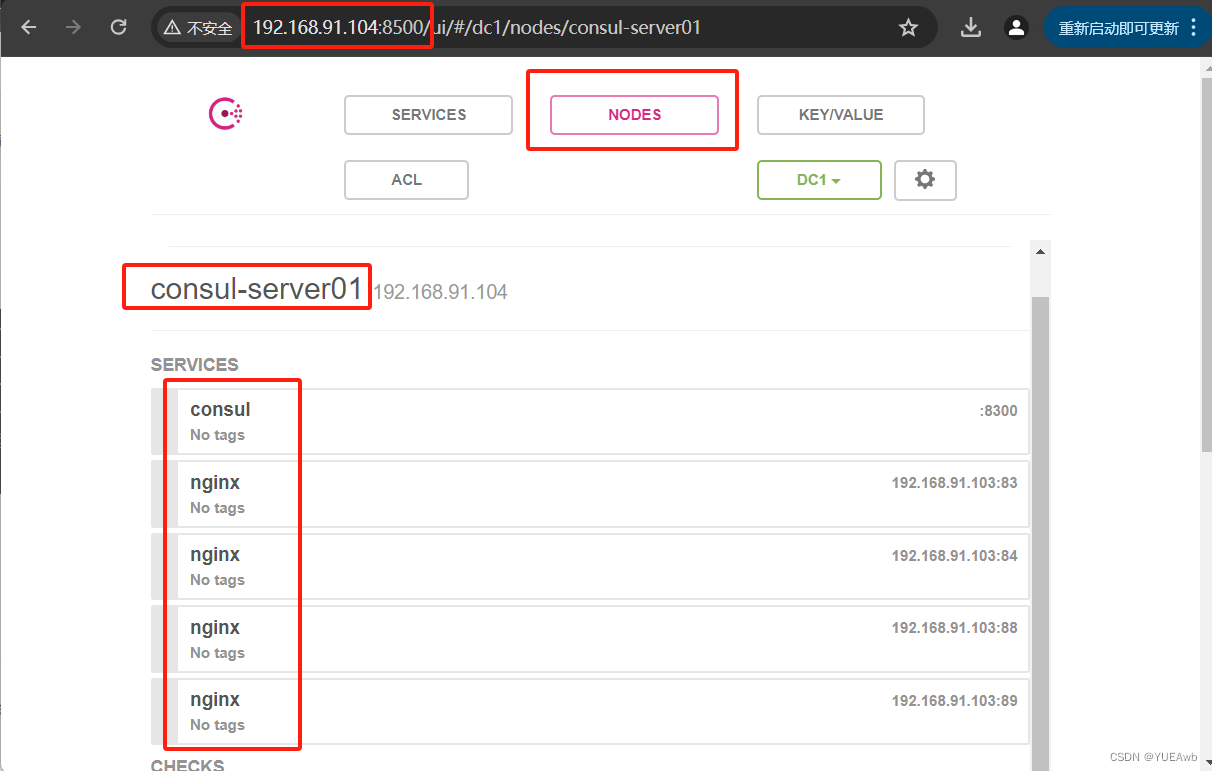The height and width of the screenshot is (771, 1212).
Task: Click the 不安全 security warning badge
Action: (x=198, y=28)
